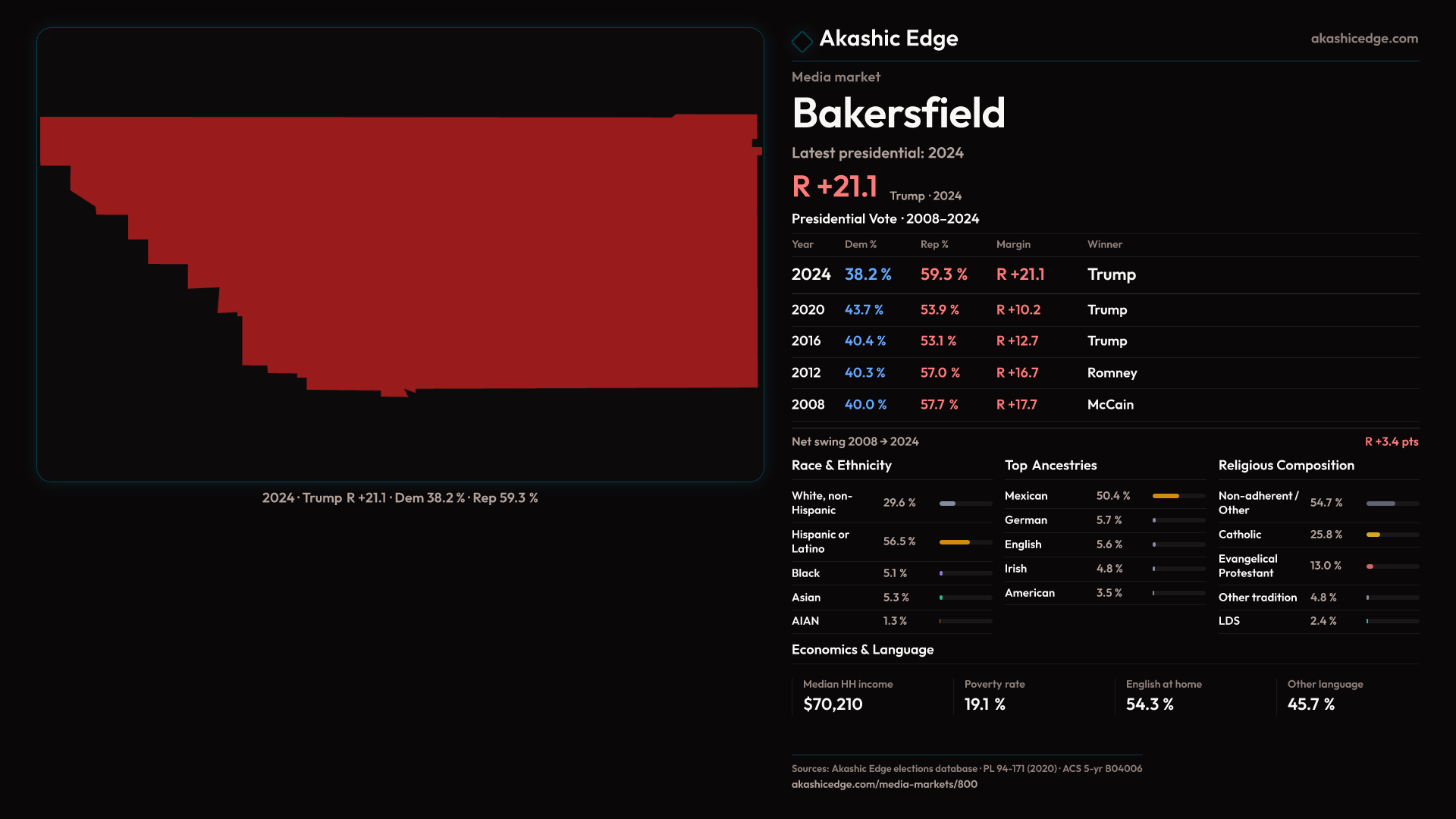Click the Margin column header
Screen dimensions: 1456x819
click(1013, 244)
